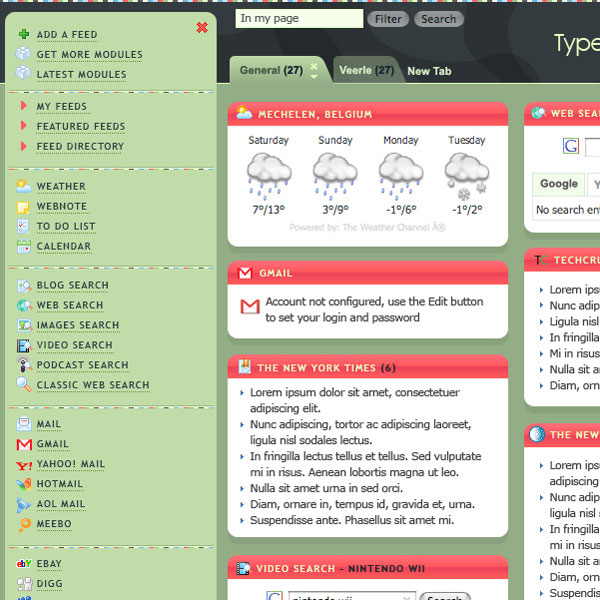
Task: Click the Digg icon in sidebar
Action: tap(24, 584)
